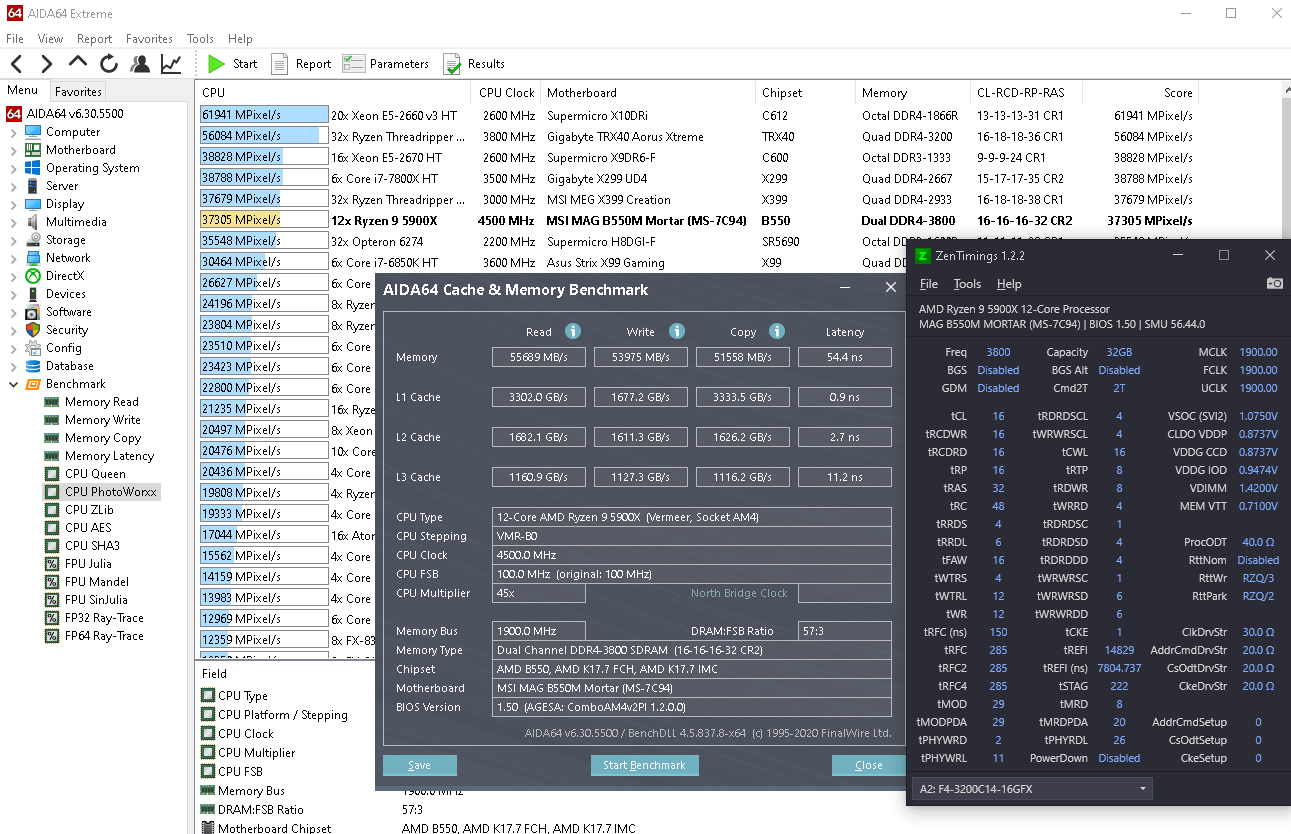1291x834 pixels.
Task: Open Report from the AIDA64 toolbar
Action: (x=301, y=64)
